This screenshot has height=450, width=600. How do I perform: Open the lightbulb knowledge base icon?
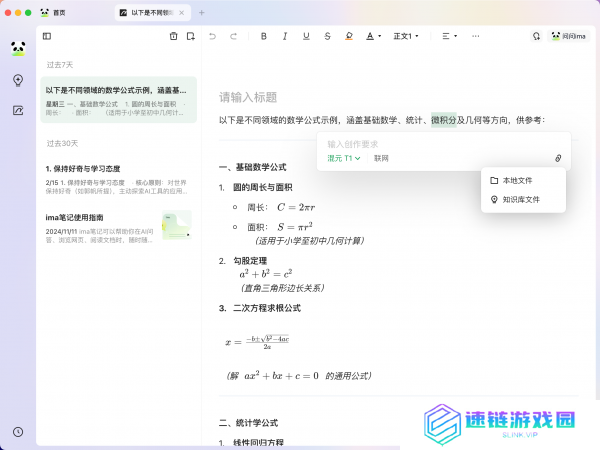(x=18, y=80)
